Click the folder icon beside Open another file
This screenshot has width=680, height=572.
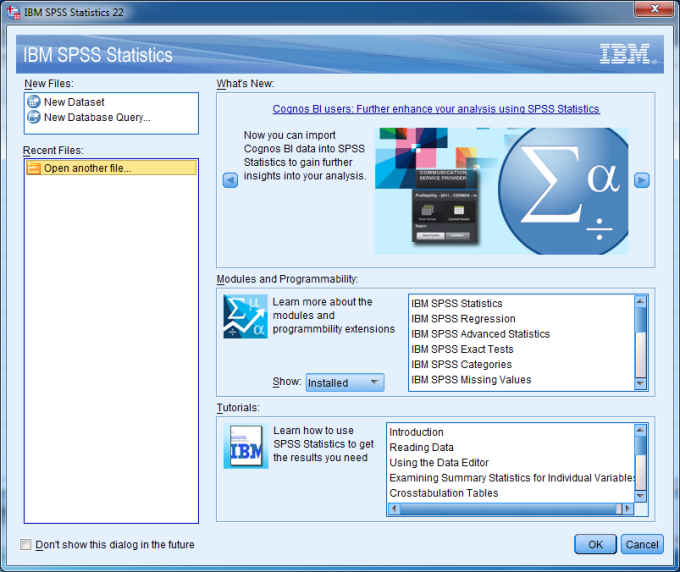pos(33,168)
